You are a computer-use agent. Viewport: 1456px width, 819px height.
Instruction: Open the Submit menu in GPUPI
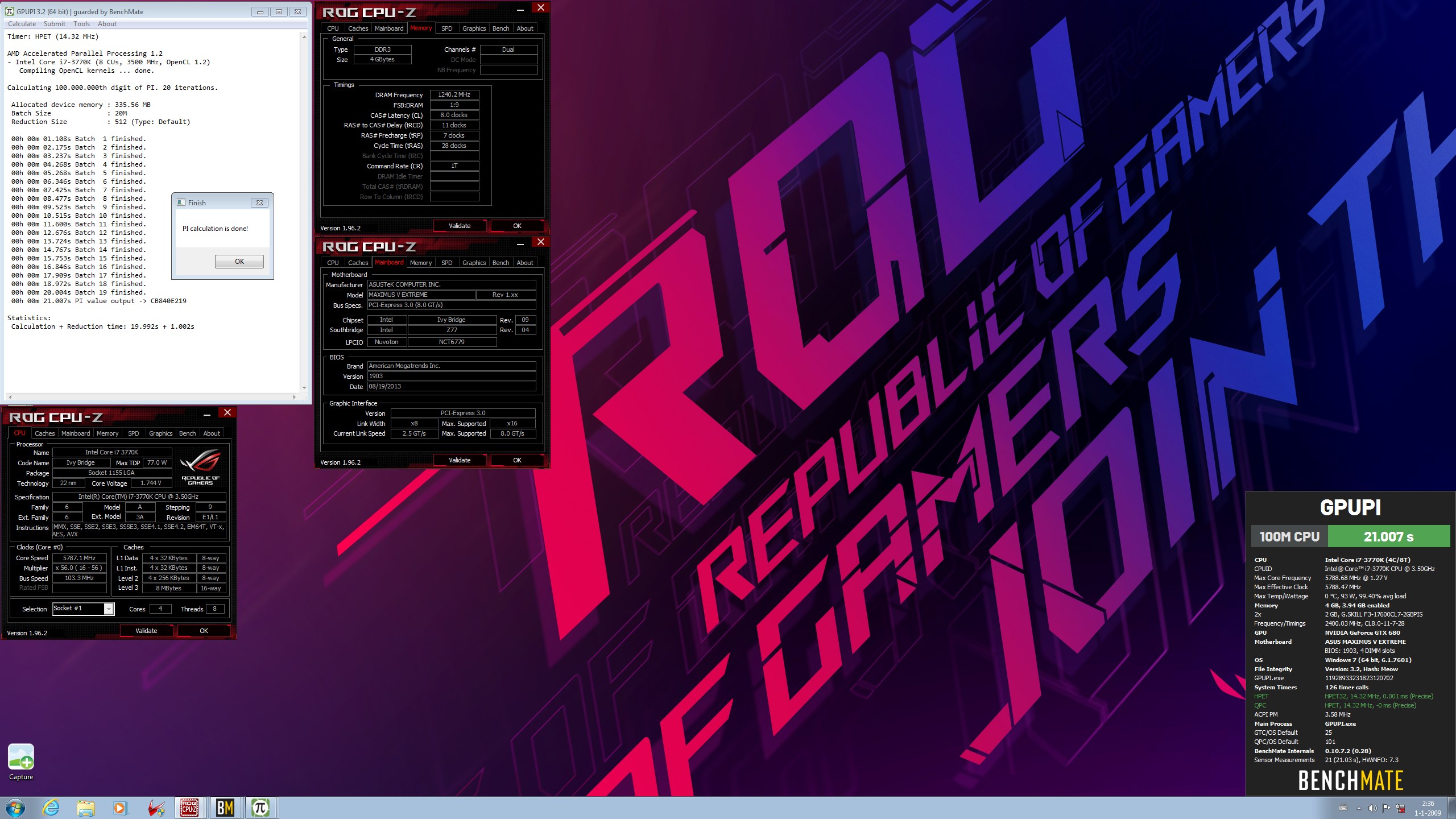click(x=54, y=24)
